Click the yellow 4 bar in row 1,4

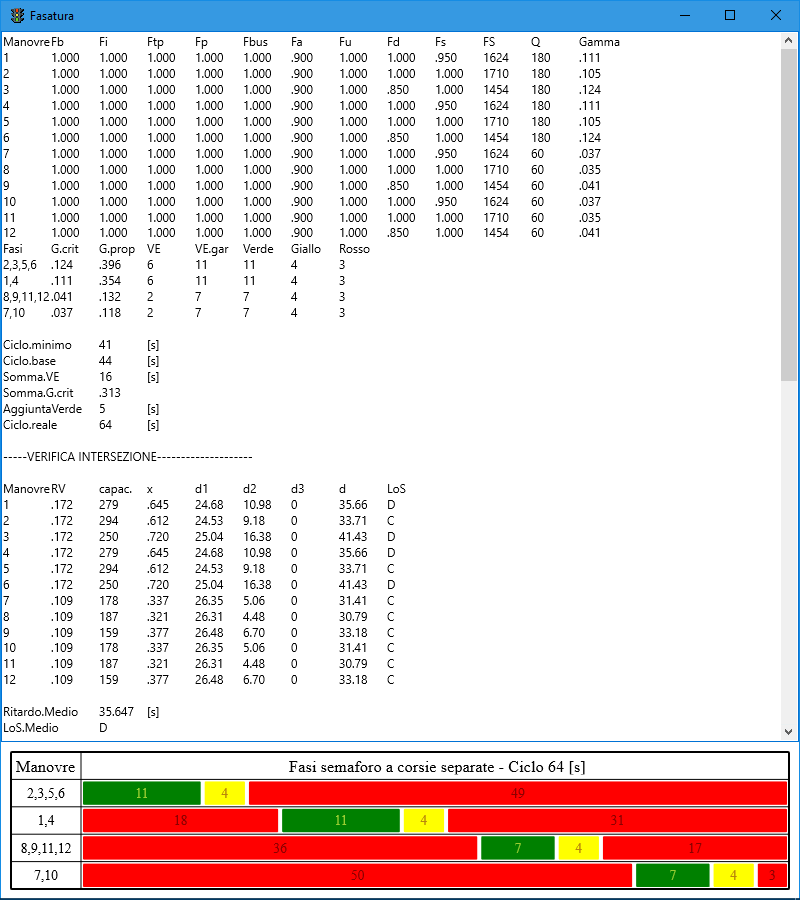(424, 820)
